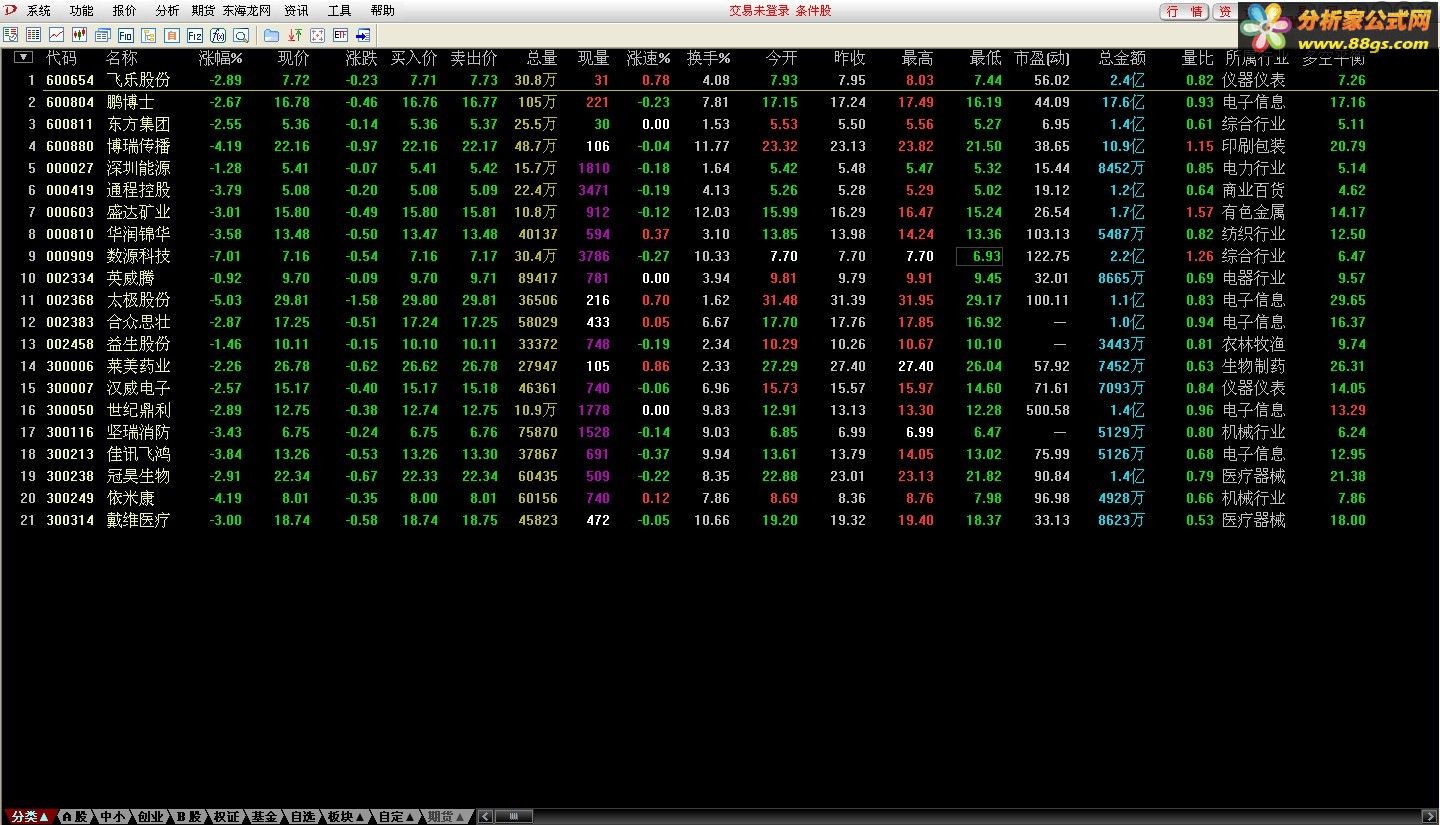Open the 系统 menu
1440x825 pixels.
(39, 11)
